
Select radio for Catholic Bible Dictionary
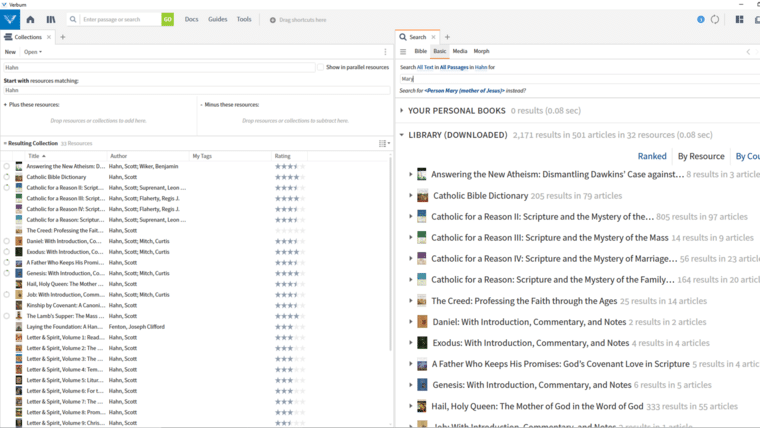pos(6,177)
